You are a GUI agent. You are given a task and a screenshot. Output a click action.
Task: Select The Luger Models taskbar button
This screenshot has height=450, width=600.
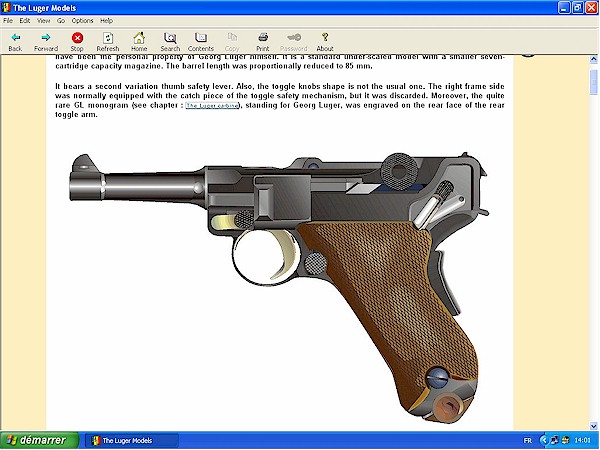point(131,440)
